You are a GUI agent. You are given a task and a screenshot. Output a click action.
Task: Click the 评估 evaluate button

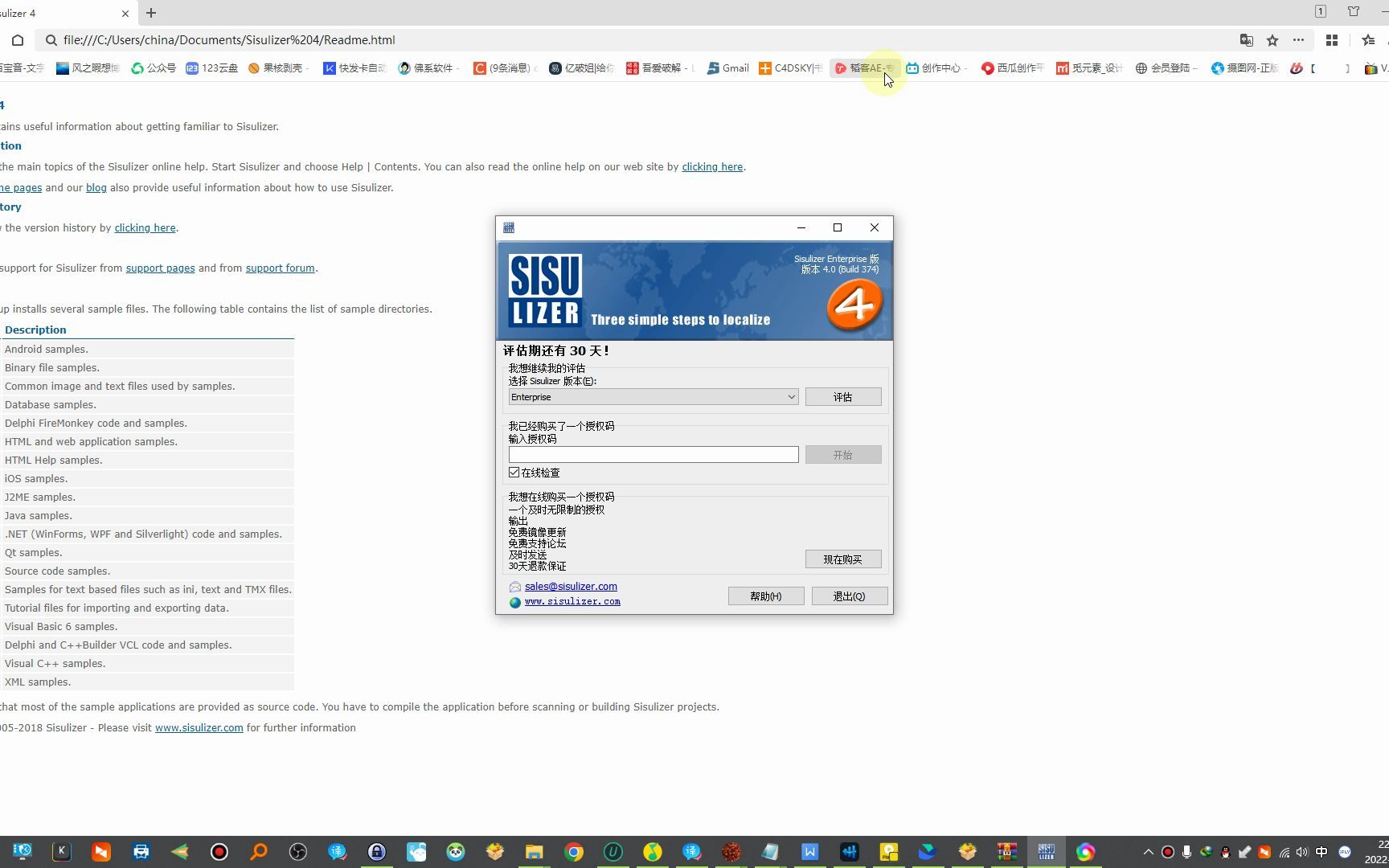[x=842, y=397]
